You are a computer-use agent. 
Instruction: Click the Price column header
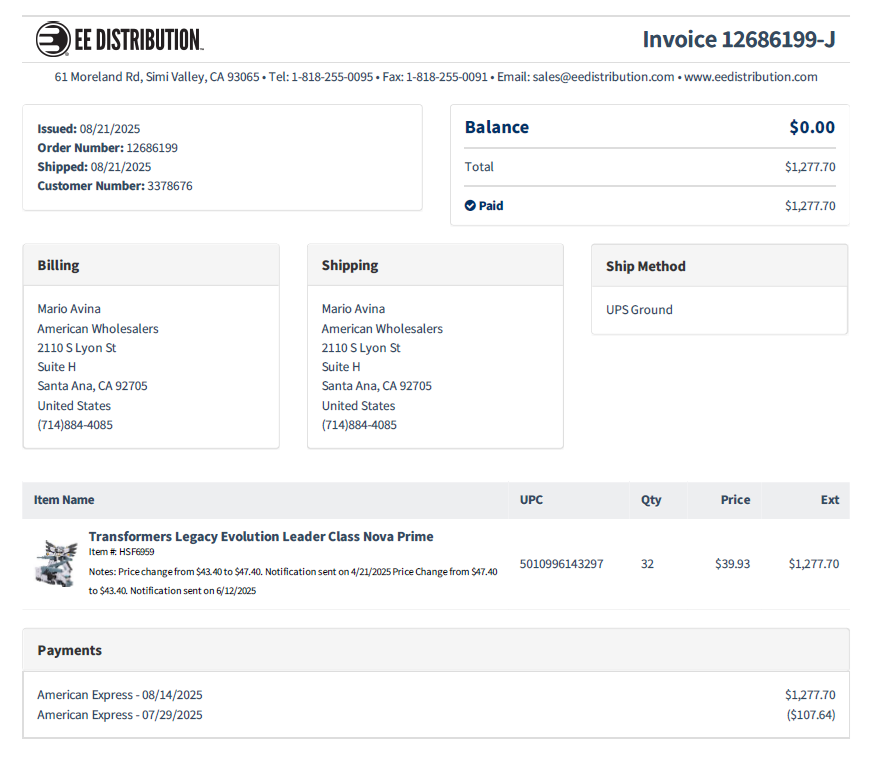tap(735, 500)
